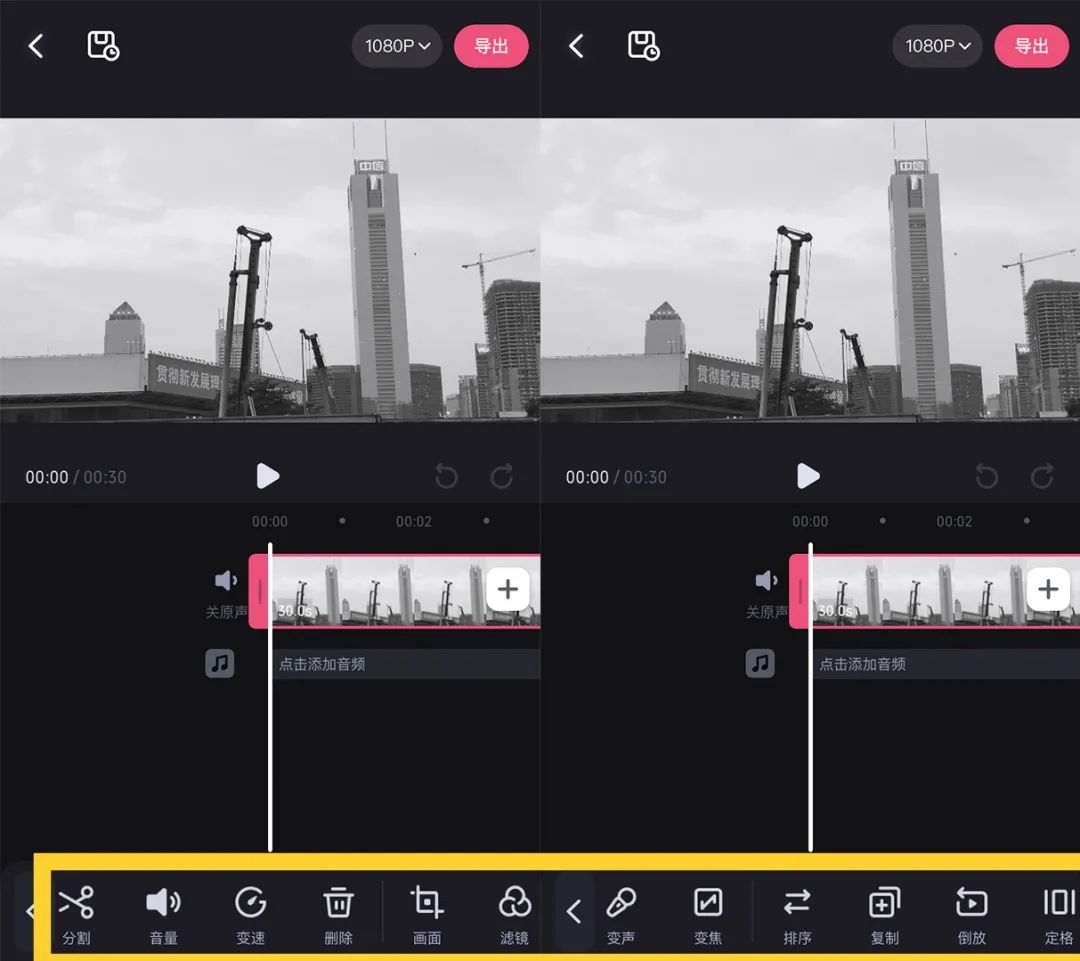Image resolution: width=1080 pixels, height=961 pixels.
Task: Tap the plus button to add a clip
Action: click(508, 590)
